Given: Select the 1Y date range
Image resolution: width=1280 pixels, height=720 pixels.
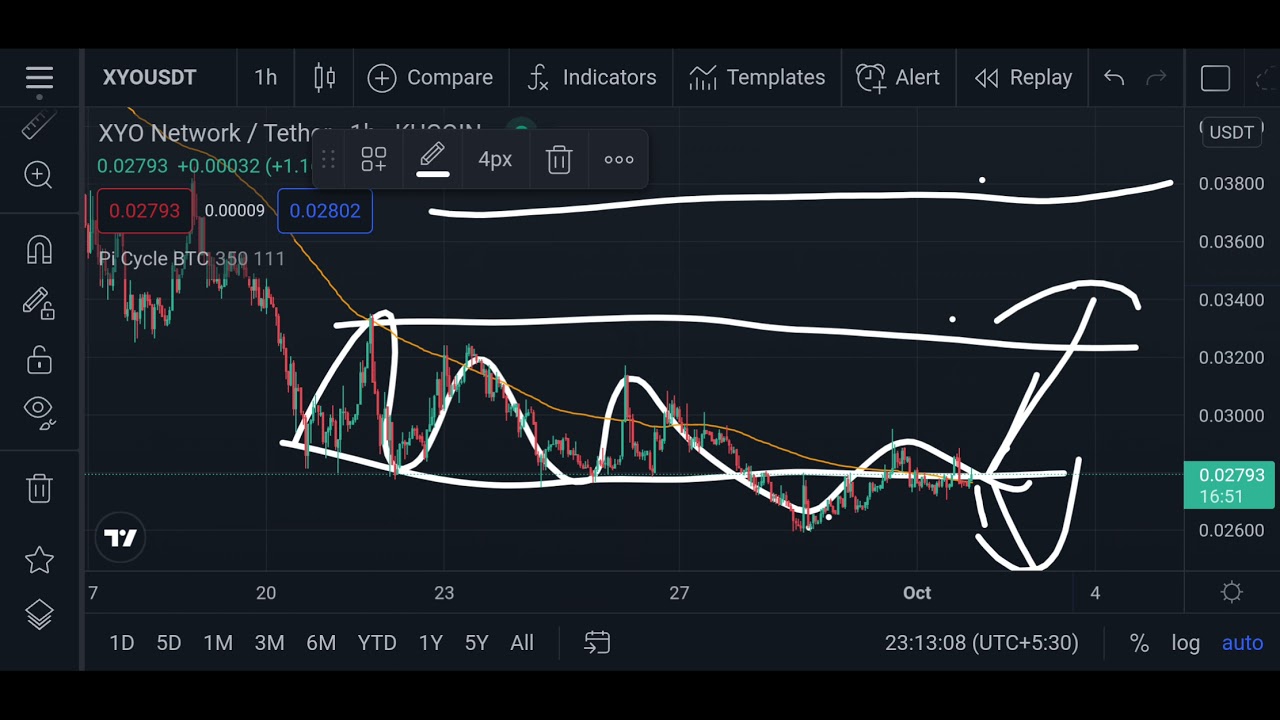Looking at the screenshot, I should (x=430, y=643).
